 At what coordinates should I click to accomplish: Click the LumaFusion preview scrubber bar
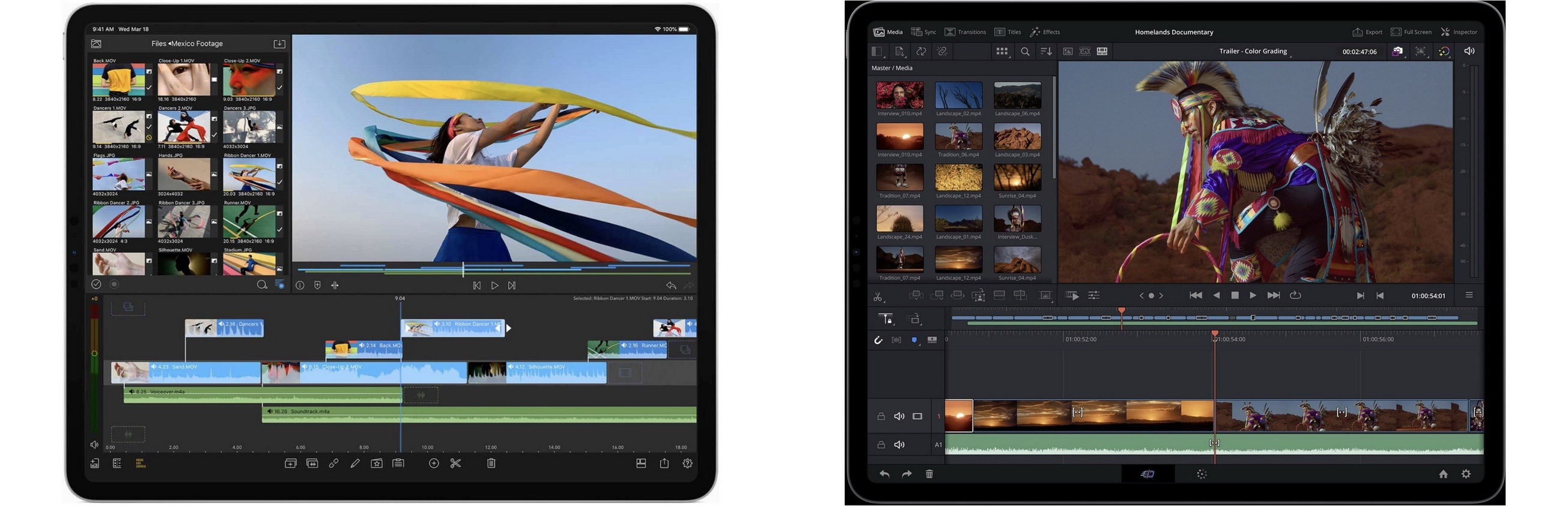point(494,269)
